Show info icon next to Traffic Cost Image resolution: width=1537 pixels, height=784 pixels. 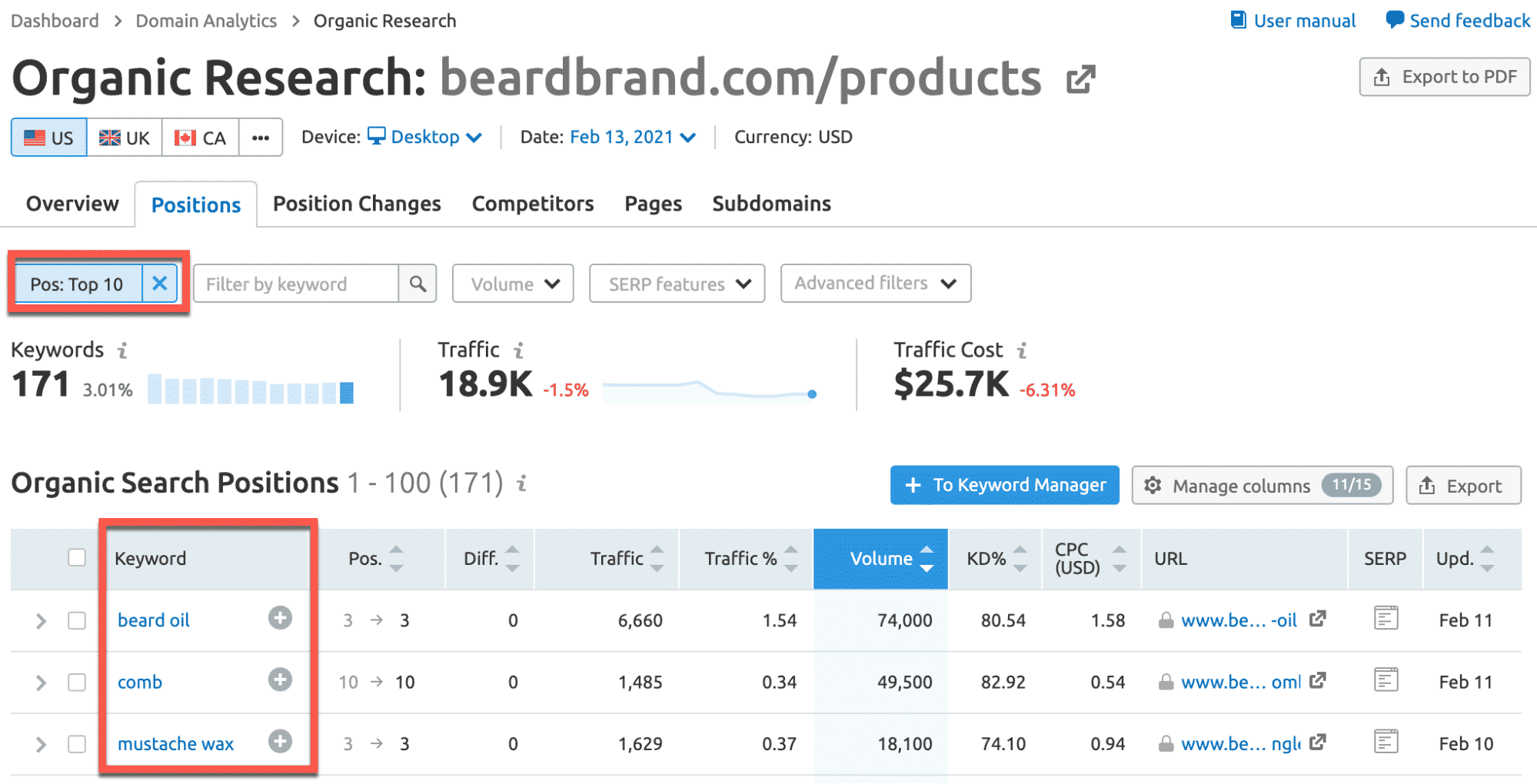click(1022, 350)
